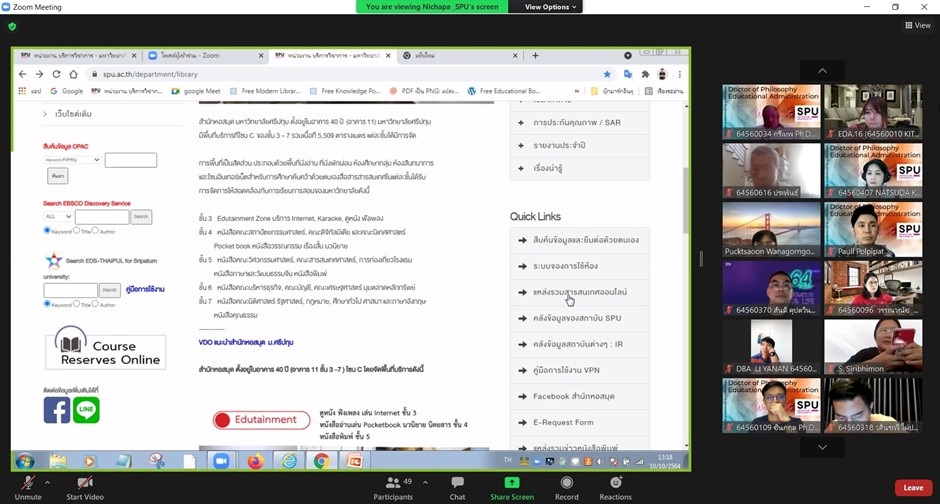Select Pucktsaoon Wanagorngo video thumbnail
The width and height of the screenshot is (940, 504).
(771, 229)
